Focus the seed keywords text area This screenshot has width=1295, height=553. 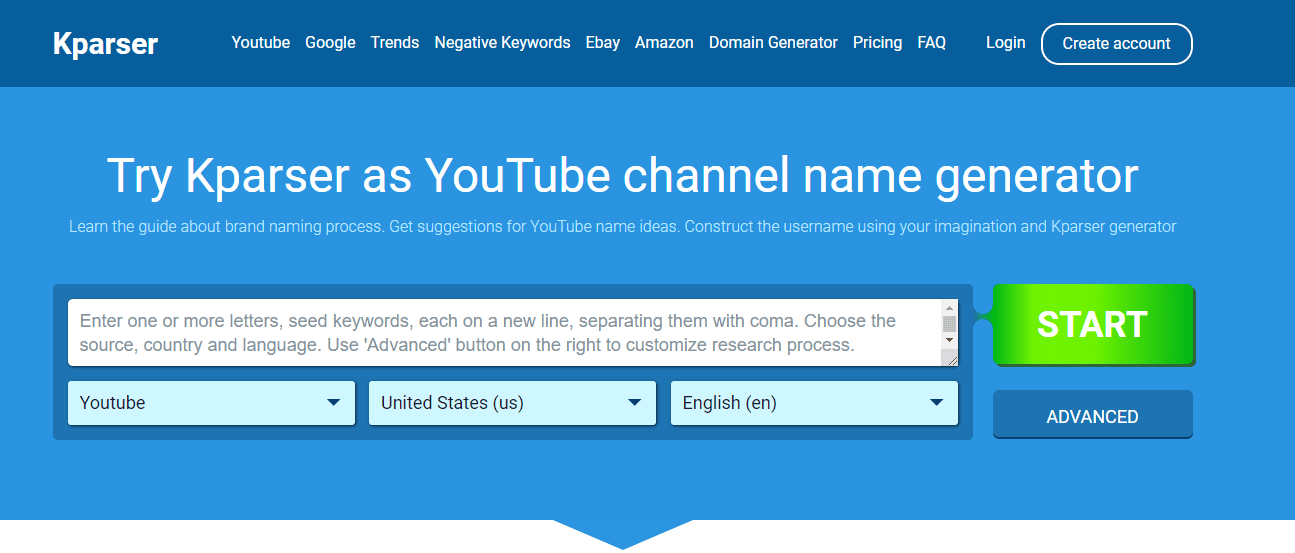[x=505, y=333]
